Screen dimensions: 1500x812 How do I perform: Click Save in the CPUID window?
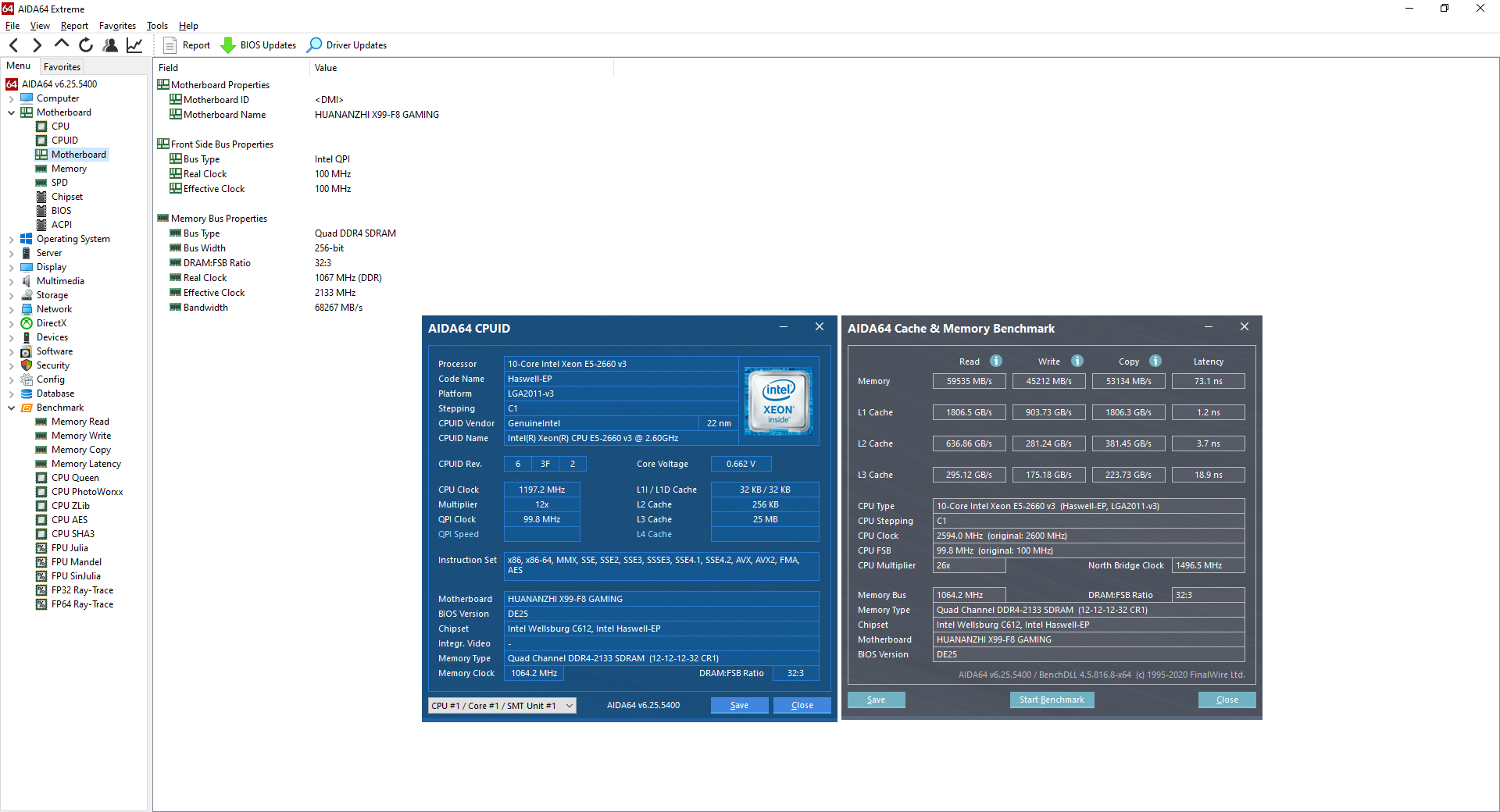(739, 705)
